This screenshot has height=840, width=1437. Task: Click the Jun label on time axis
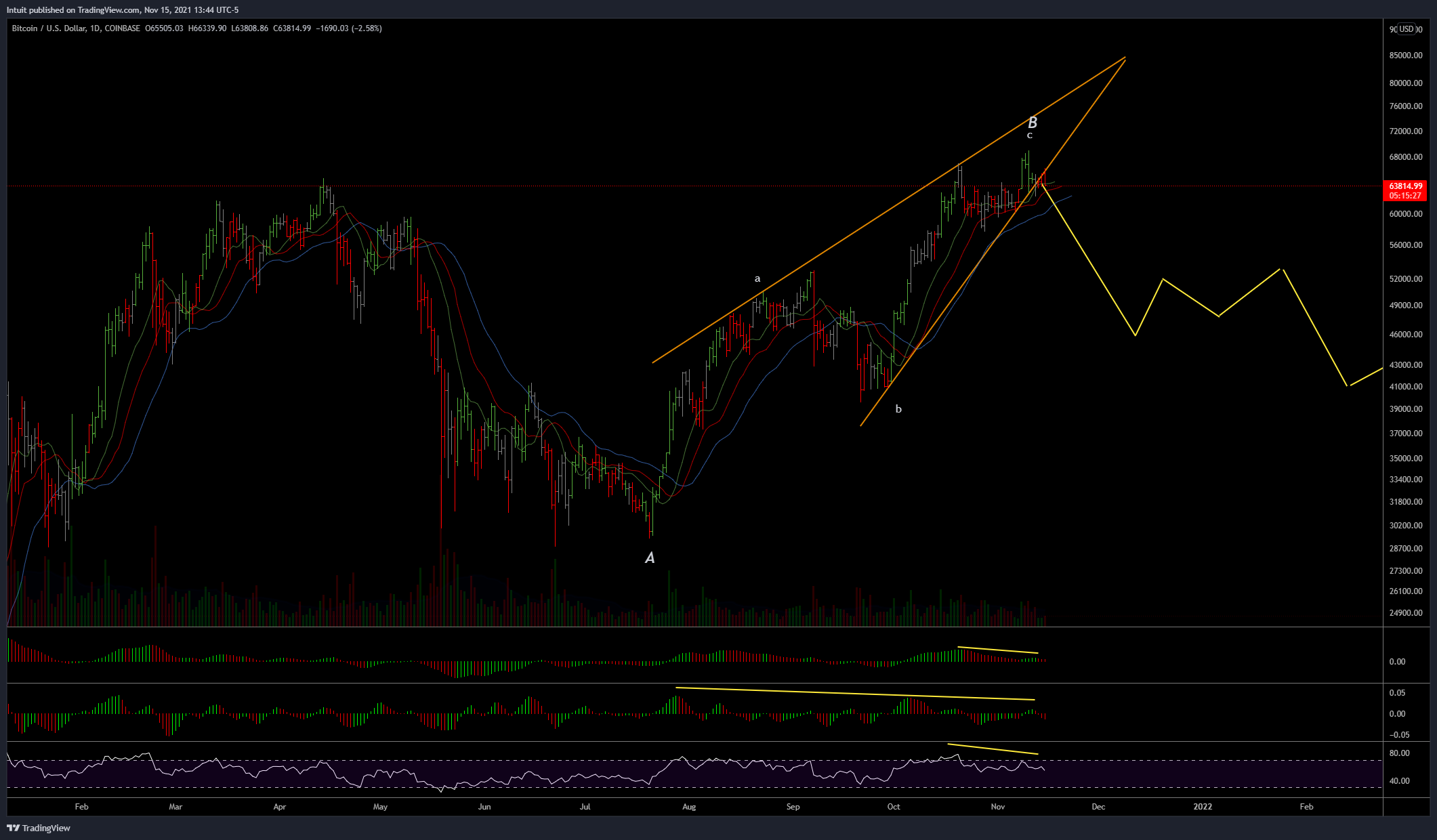click(x=484, y=807)
